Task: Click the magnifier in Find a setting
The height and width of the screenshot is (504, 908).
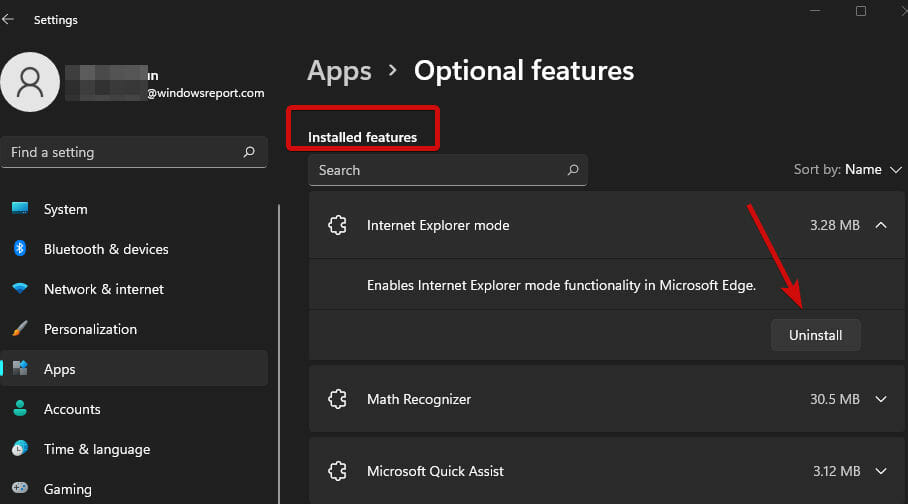Action: (x=249, y=152)
